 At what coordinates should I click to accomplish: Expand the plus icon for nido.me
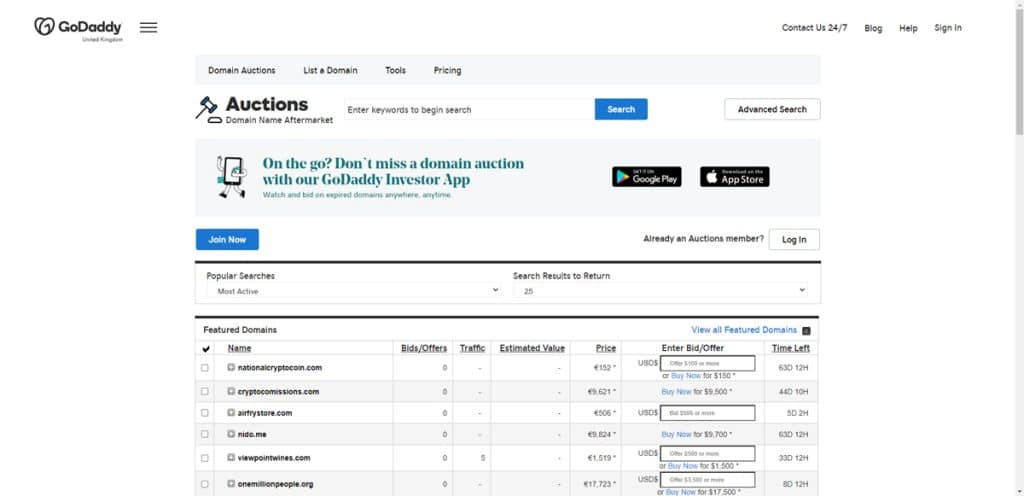[231, 434]
